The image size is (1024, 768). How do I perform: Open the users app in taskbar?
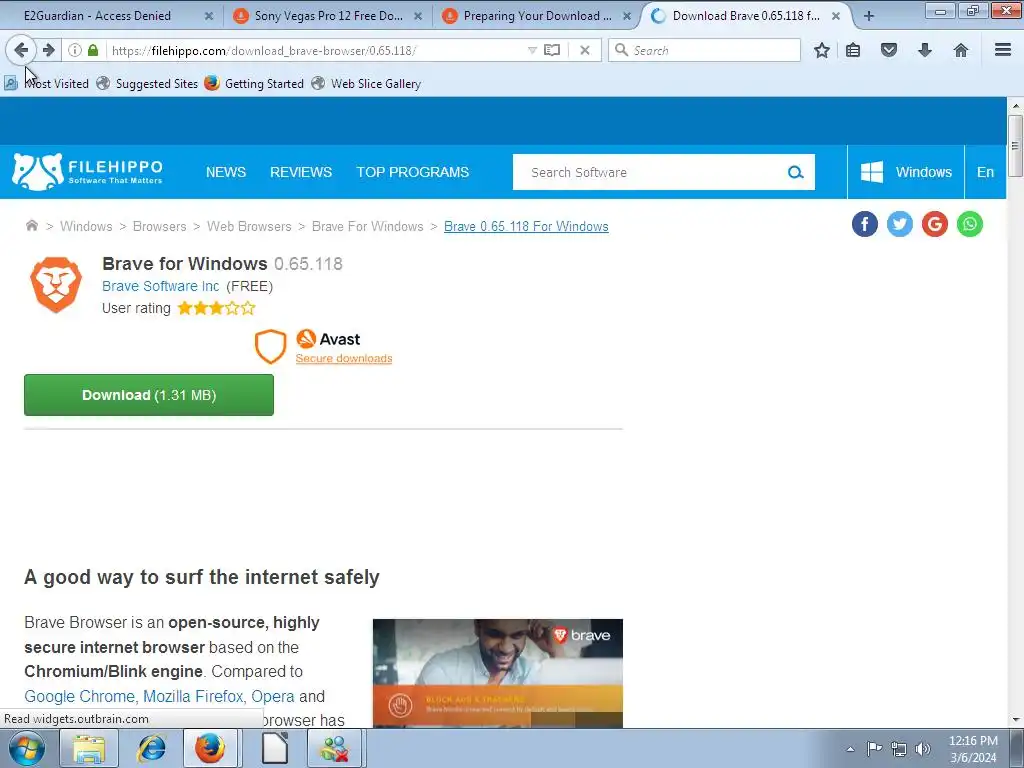pos(335,748)
